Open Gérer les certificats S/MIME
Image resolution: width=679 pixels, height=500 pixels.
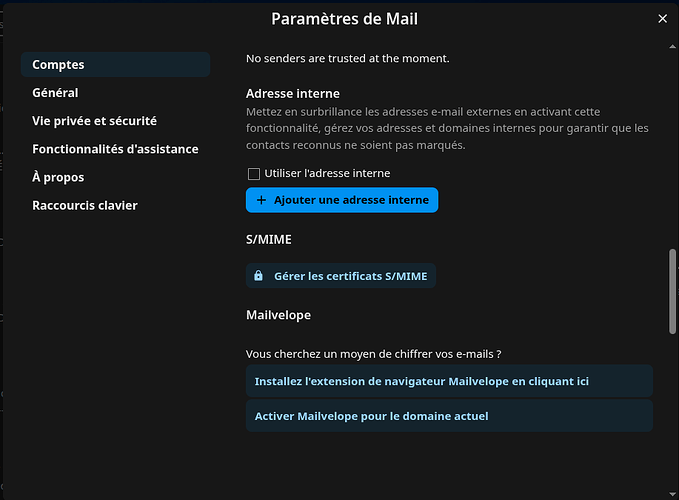click(341, 276)
